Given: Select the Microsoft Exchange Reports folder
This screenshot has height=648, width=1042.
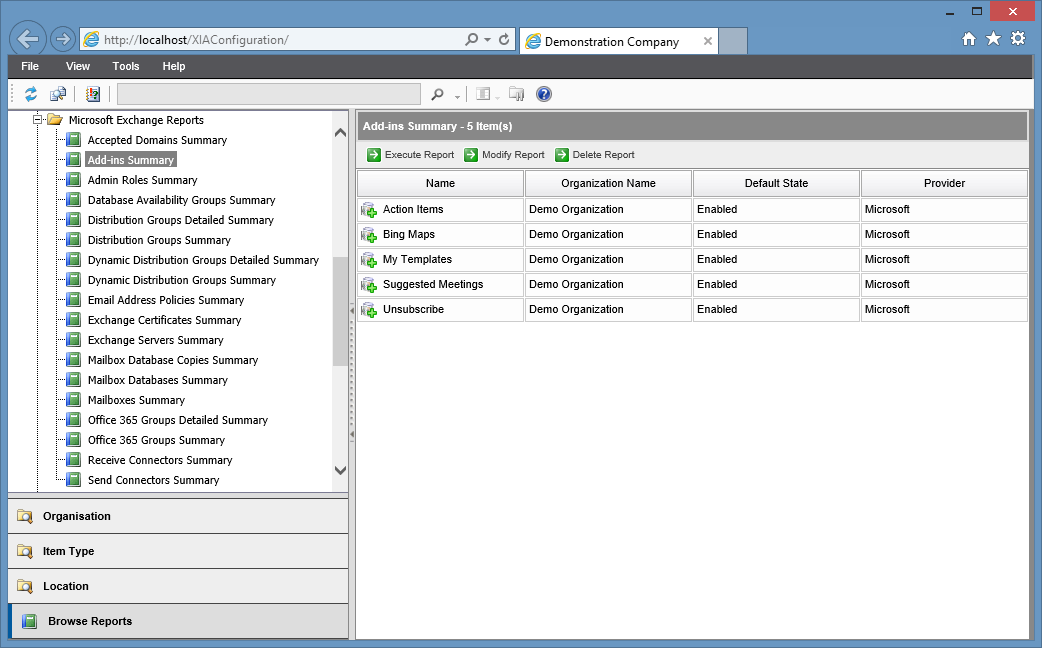Looking at the screenshot, I should [x=136, y=120].
